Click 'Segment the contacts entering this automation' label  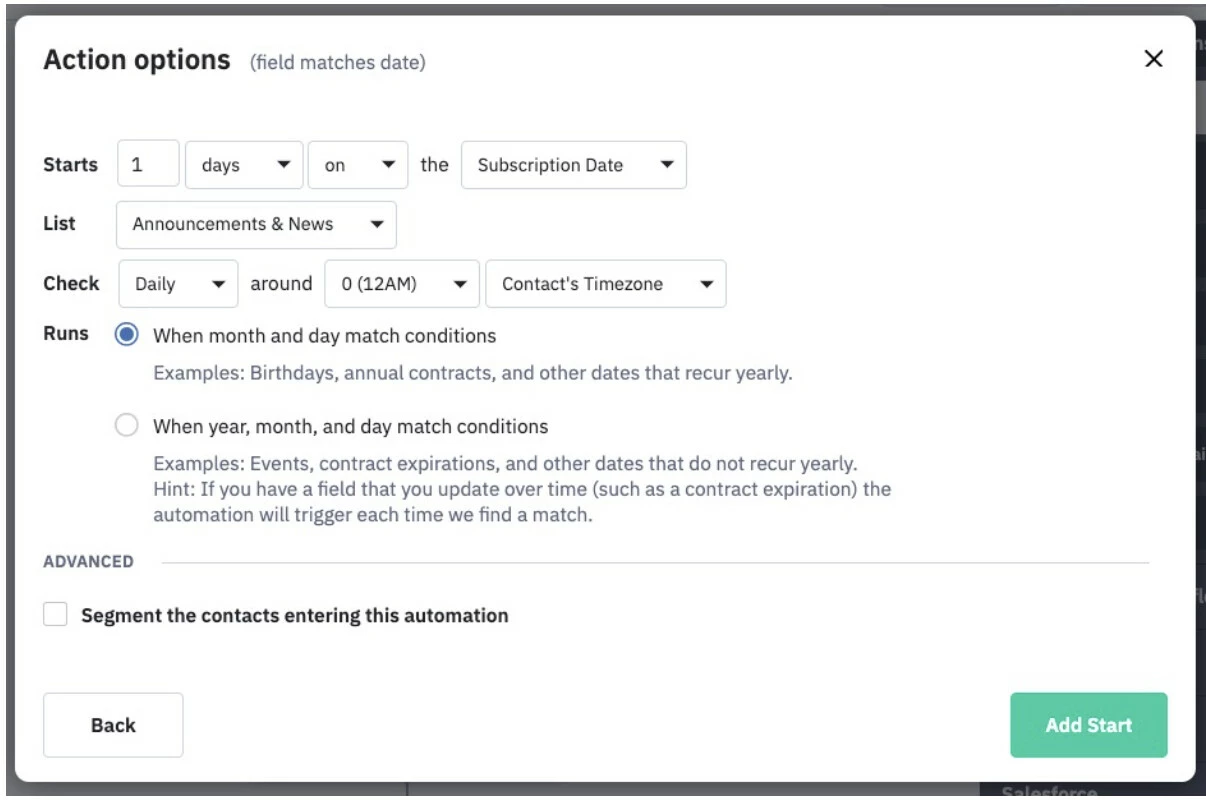[294, 616]
